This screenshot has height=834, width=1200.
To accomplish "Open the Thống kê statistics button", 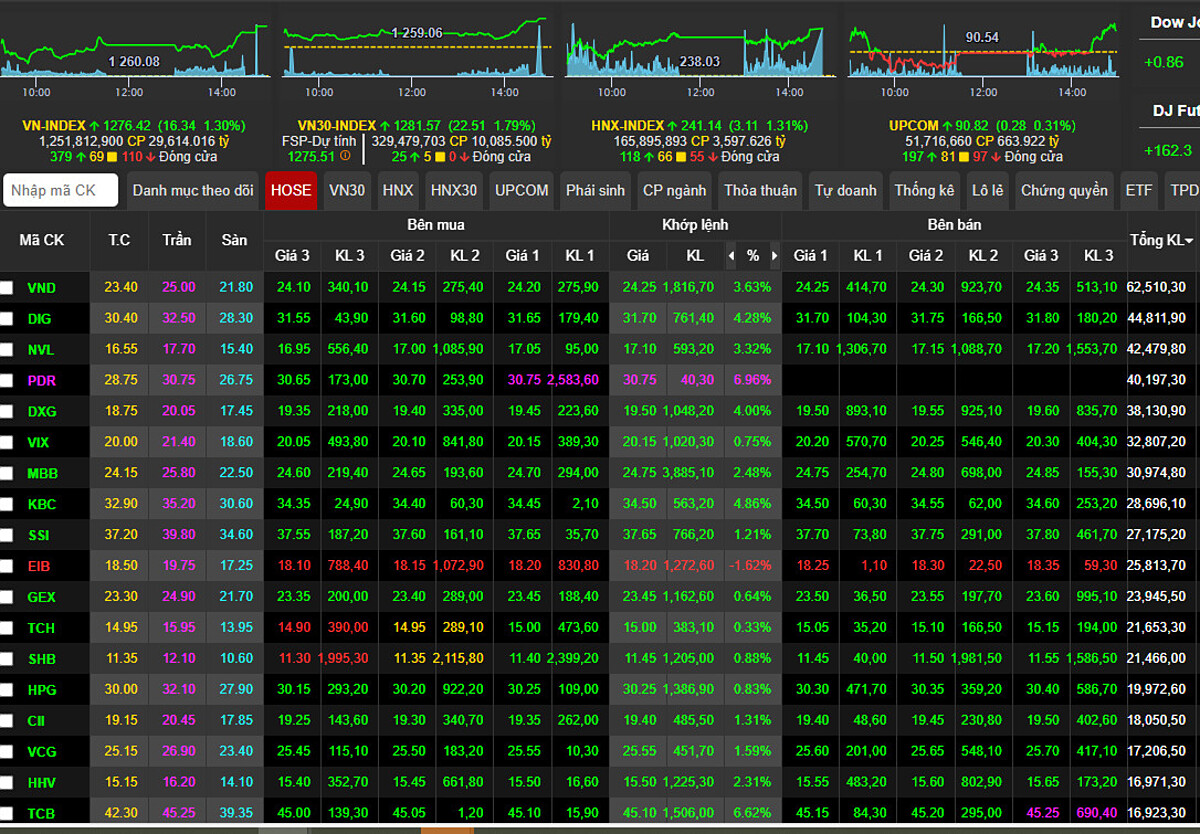I will click(925, 190).
